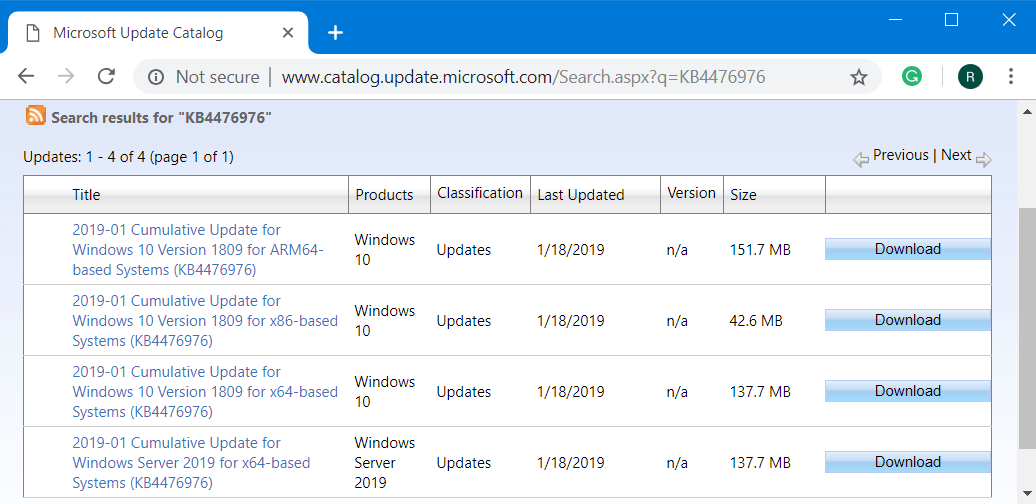Open a new tab with plus
Screen dimensions: 1036x504
tap(336, 32)
